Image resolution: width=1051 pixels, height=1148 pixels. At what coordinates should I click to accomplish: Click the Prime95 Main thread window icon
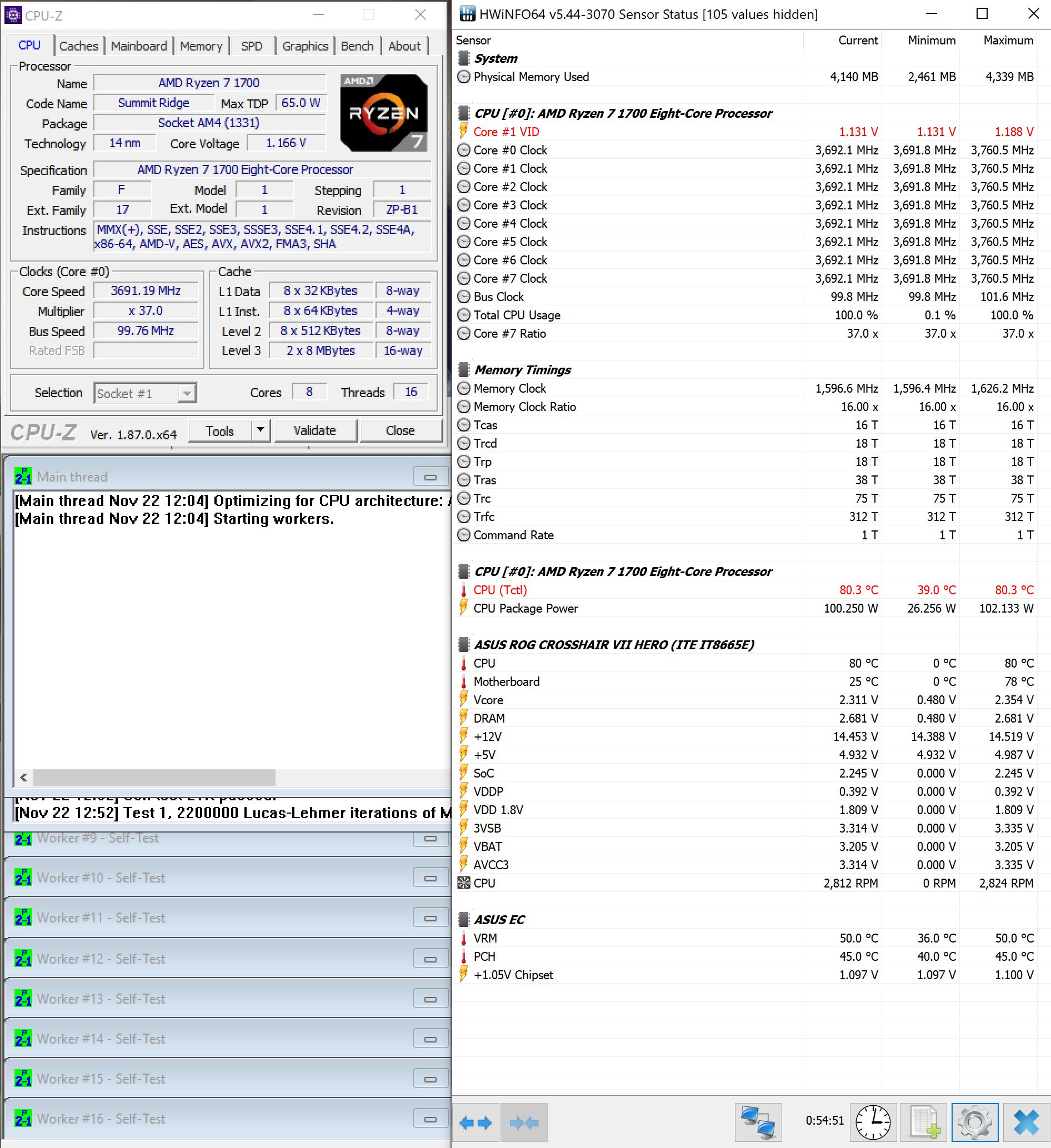coord(23,477)
